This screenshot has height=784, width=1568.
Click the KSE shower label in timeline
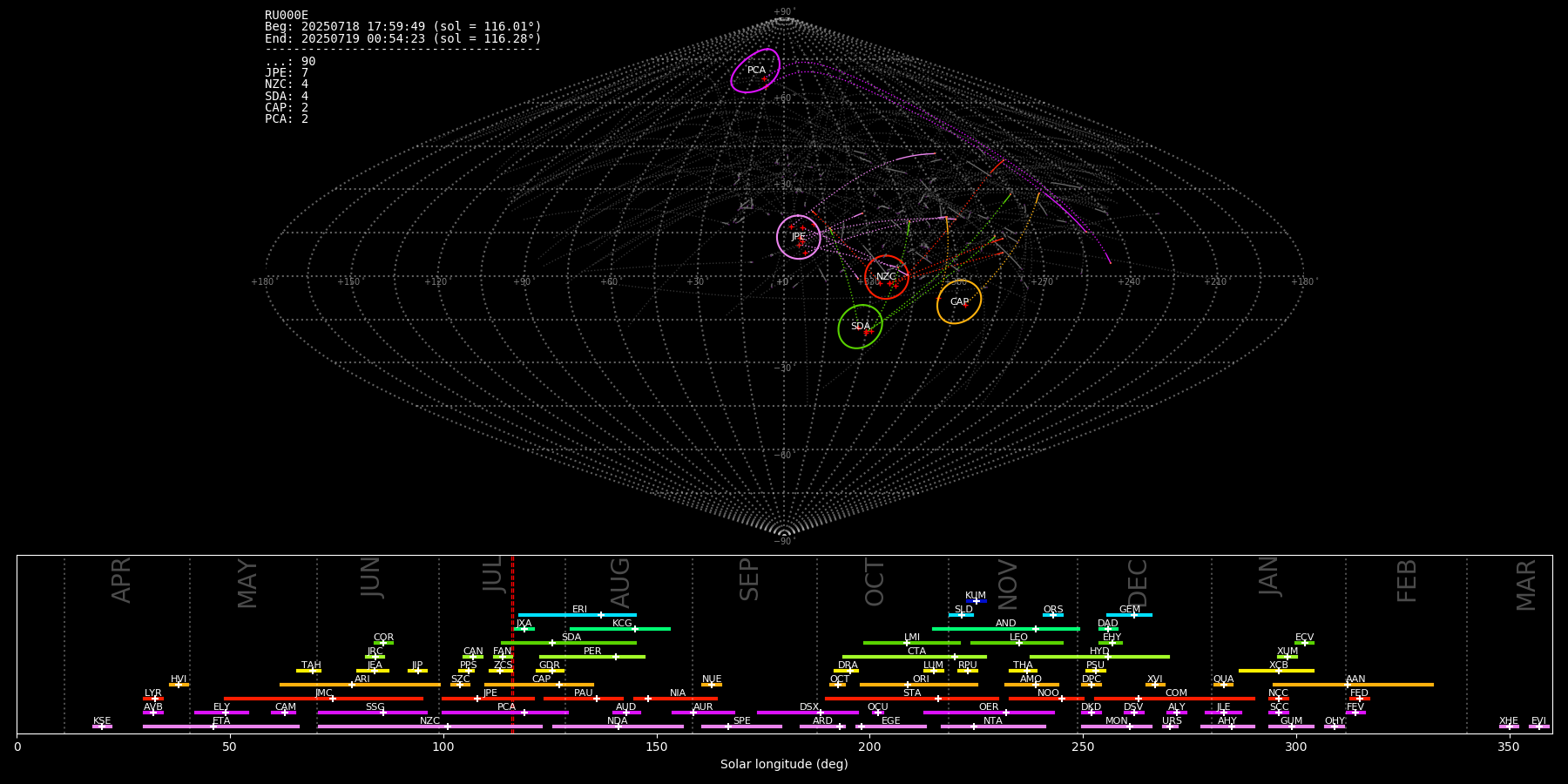(x=102, y=721)
